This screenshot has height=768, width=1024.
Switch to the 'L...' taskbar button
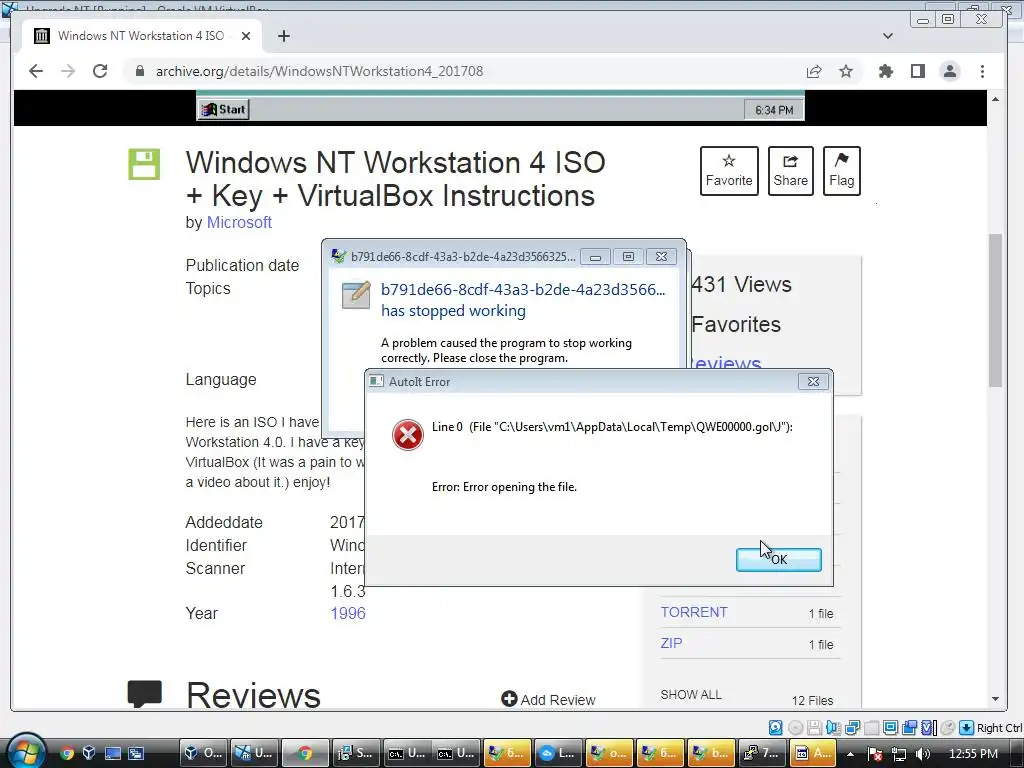(558, 753)
